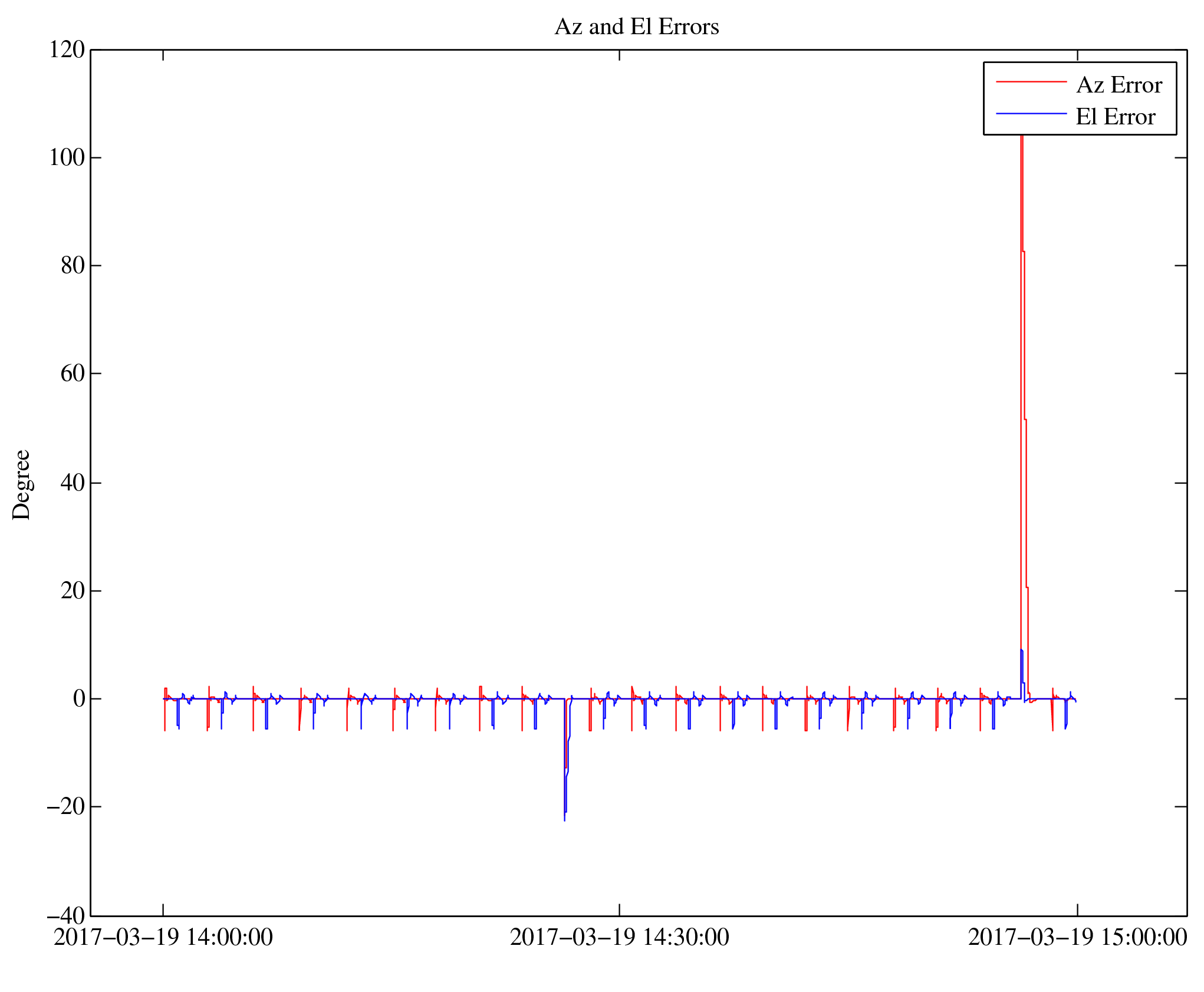
Task: Click the chart title 'Az and El Errors'
Action: (x=637, y=27)
